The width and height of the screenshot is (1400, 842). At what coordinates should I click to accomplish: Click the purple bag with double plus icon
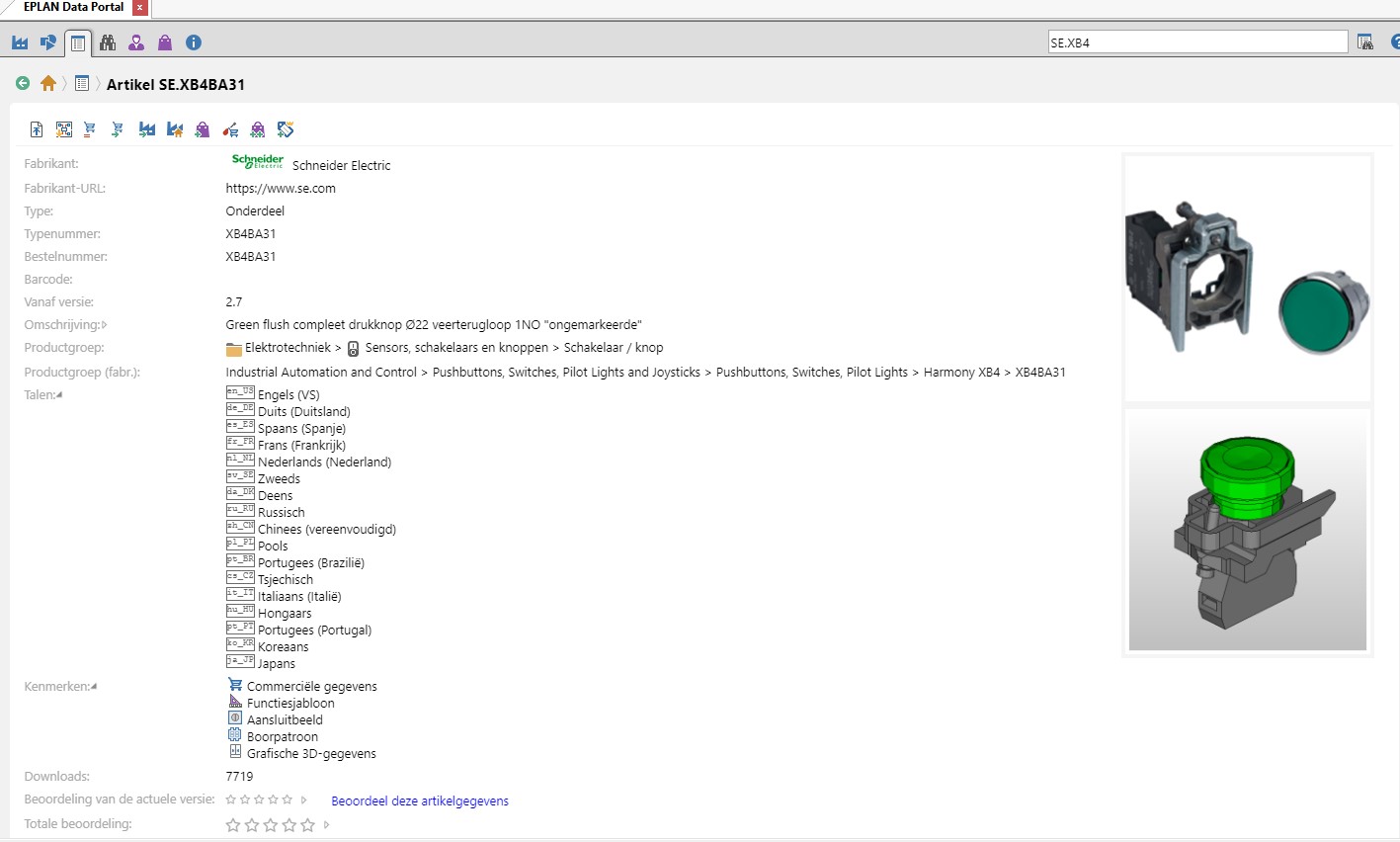click(x=258, y=129)
